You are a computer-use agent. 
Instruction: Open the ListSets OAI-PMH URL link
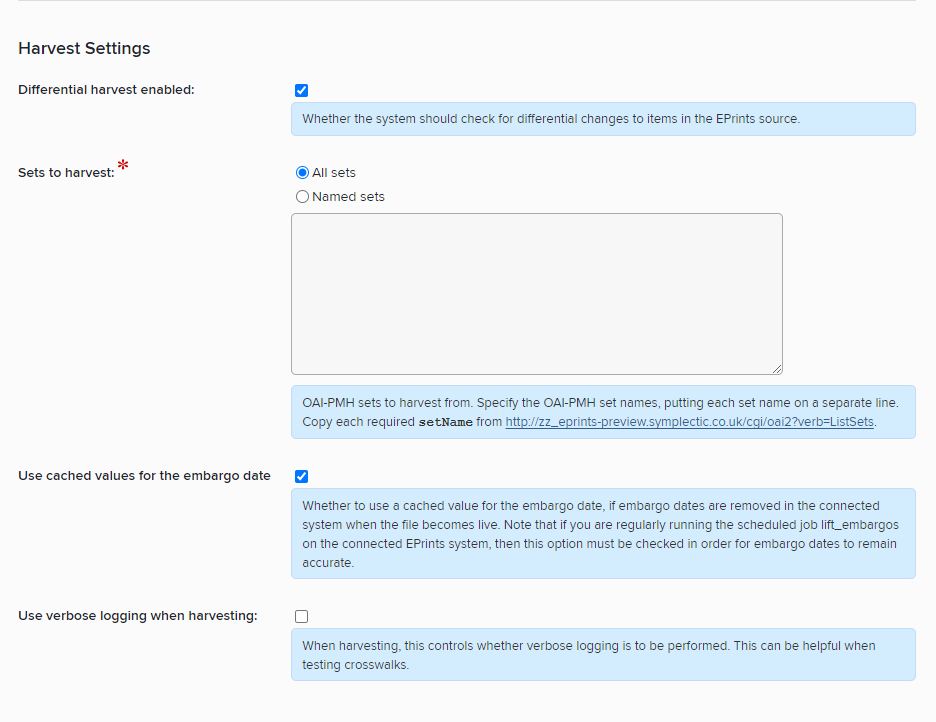click(x=689, y=422)
